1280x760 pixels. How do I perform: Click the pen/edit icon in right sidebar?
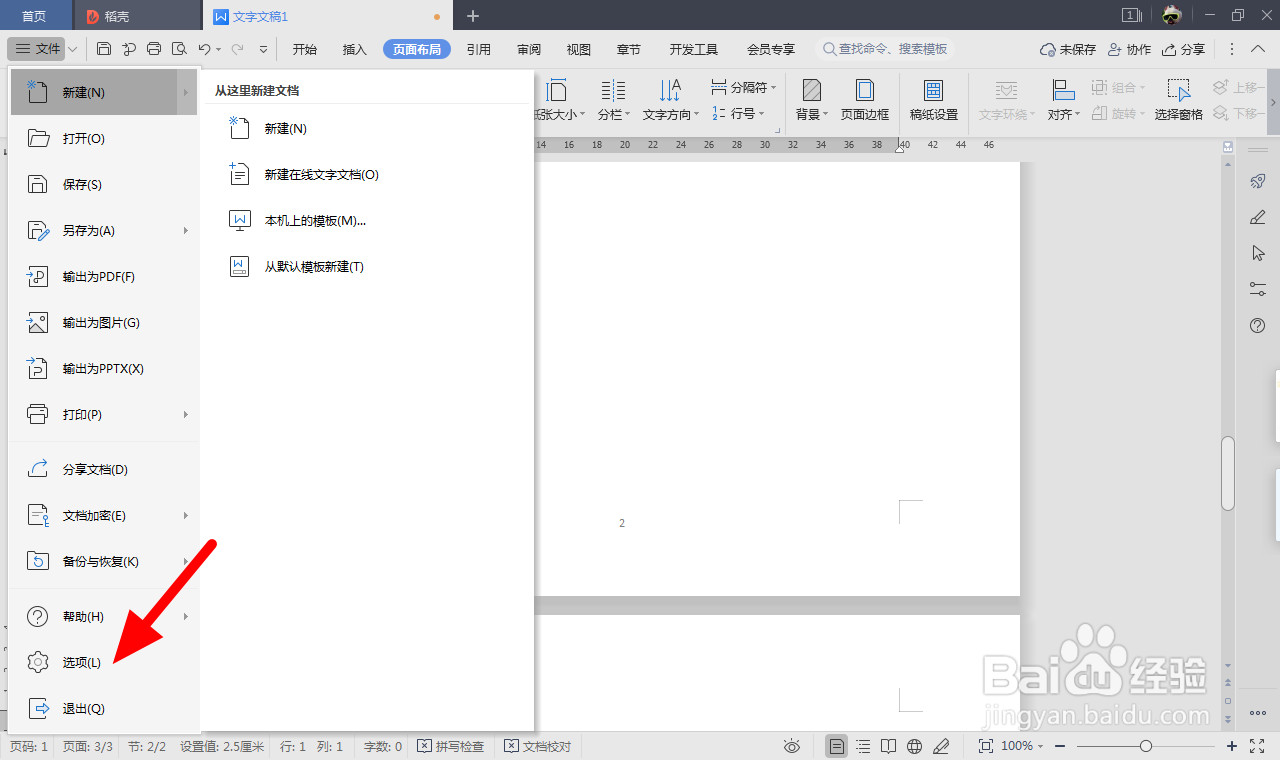(x=1258, y=217)
